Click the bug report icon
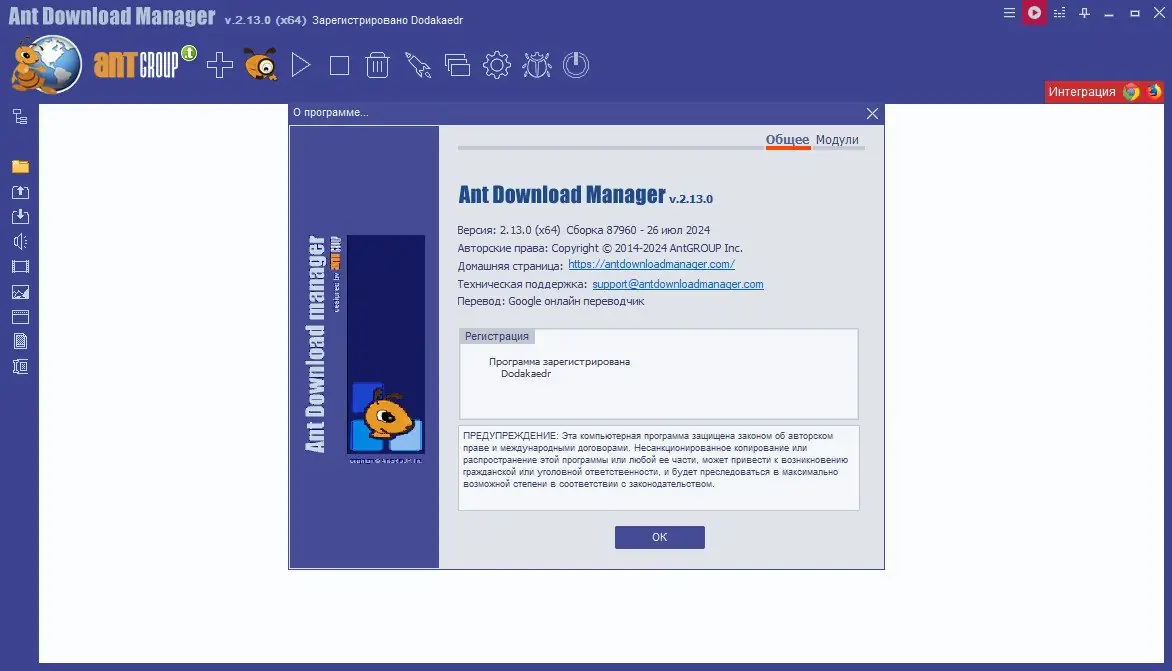Screen dimensions: 1172x671 [537, 65]
